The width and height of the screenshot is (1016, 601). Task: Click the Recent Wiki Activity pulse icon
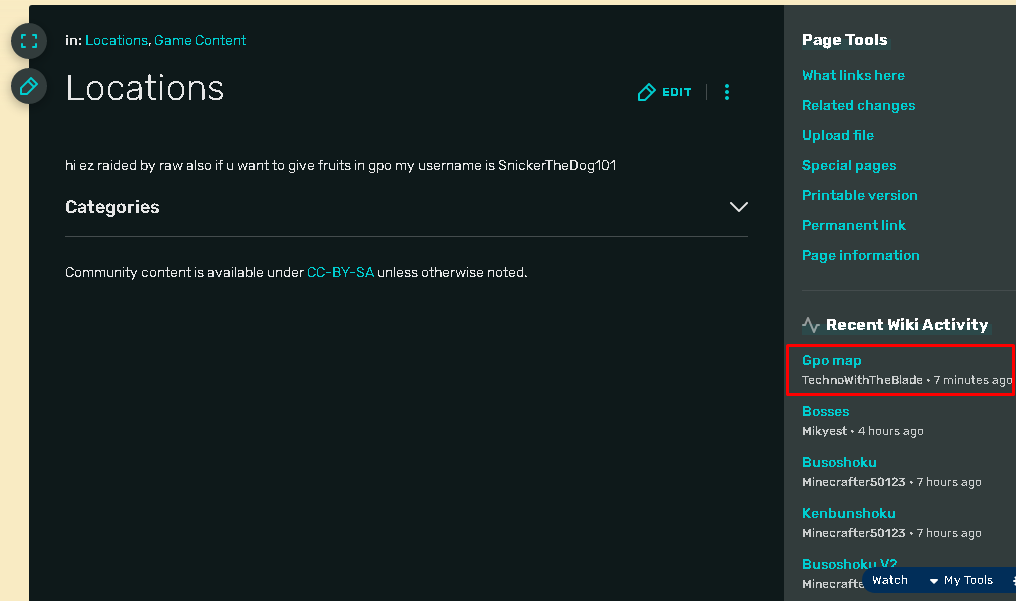810,324
